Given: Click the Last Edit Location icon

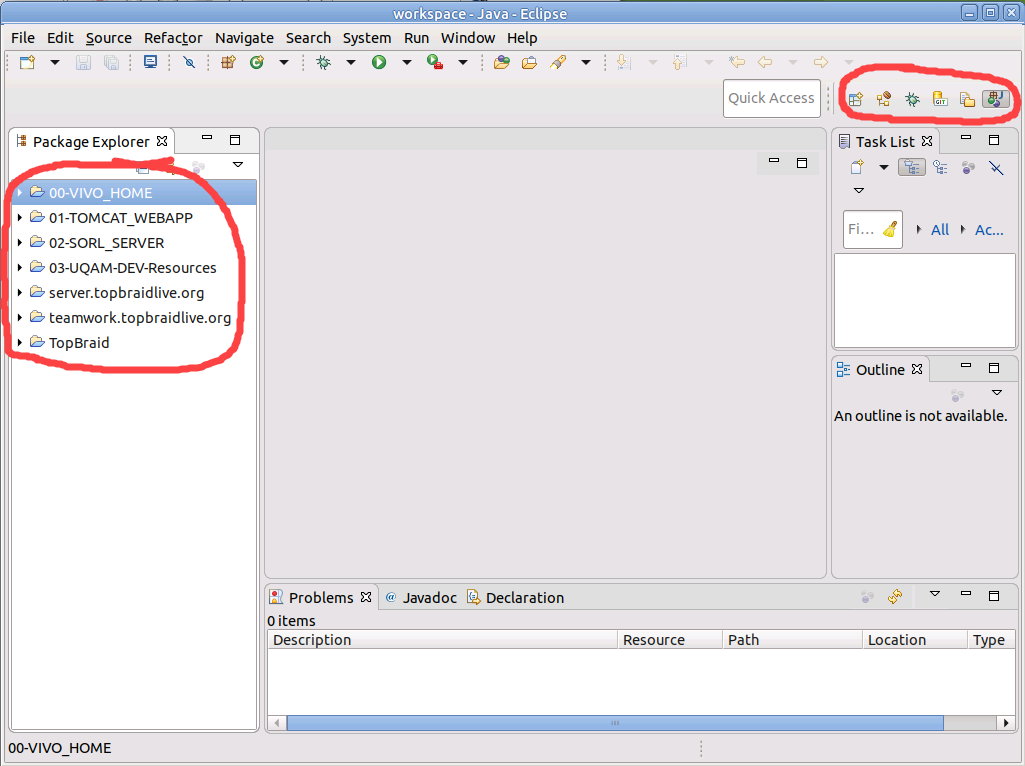Looking at the screenshot, I should point(737,62).
